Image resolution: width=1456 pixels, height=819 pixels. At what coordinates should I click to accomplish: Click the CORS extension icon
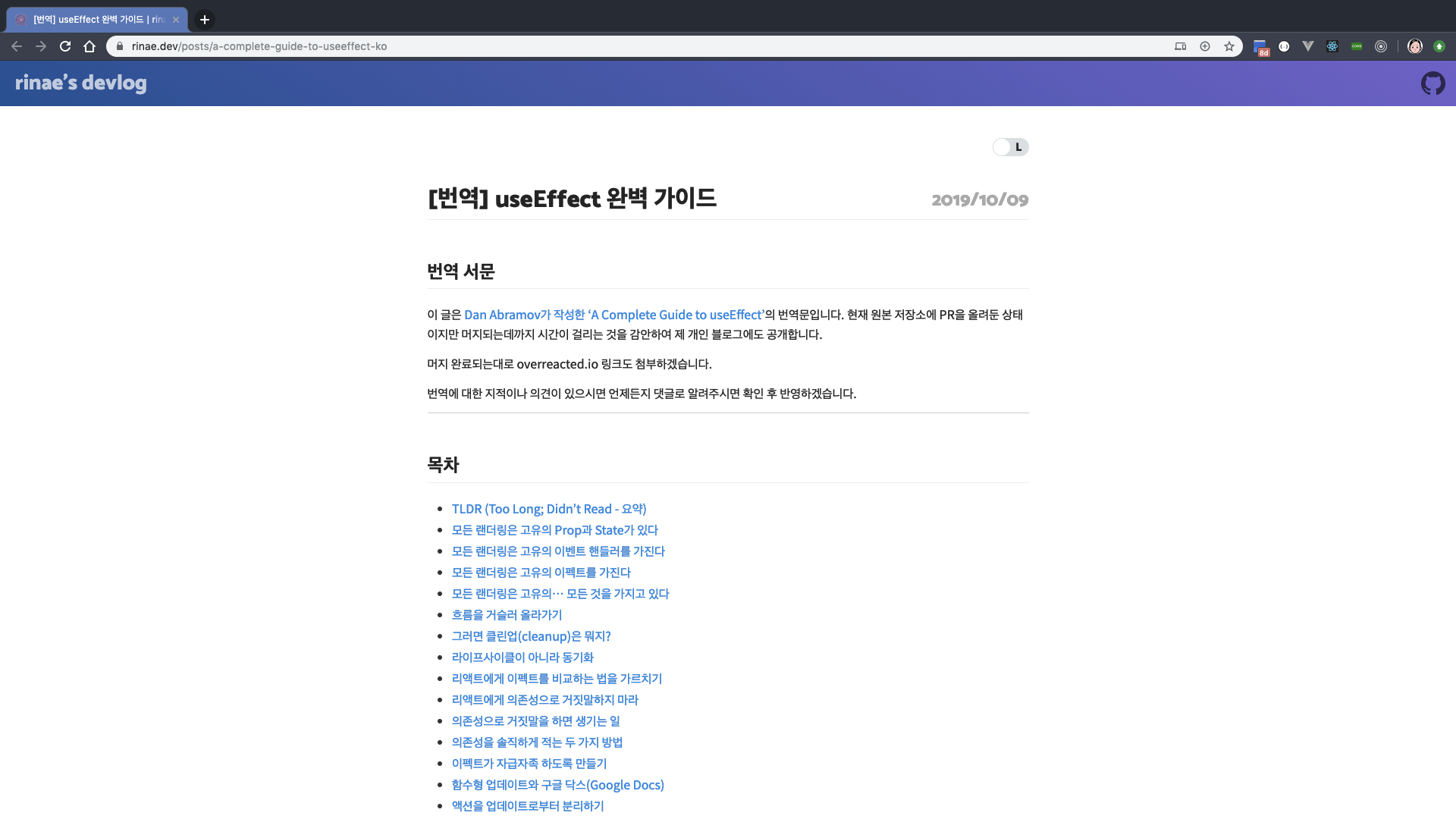coord(1357,46)
